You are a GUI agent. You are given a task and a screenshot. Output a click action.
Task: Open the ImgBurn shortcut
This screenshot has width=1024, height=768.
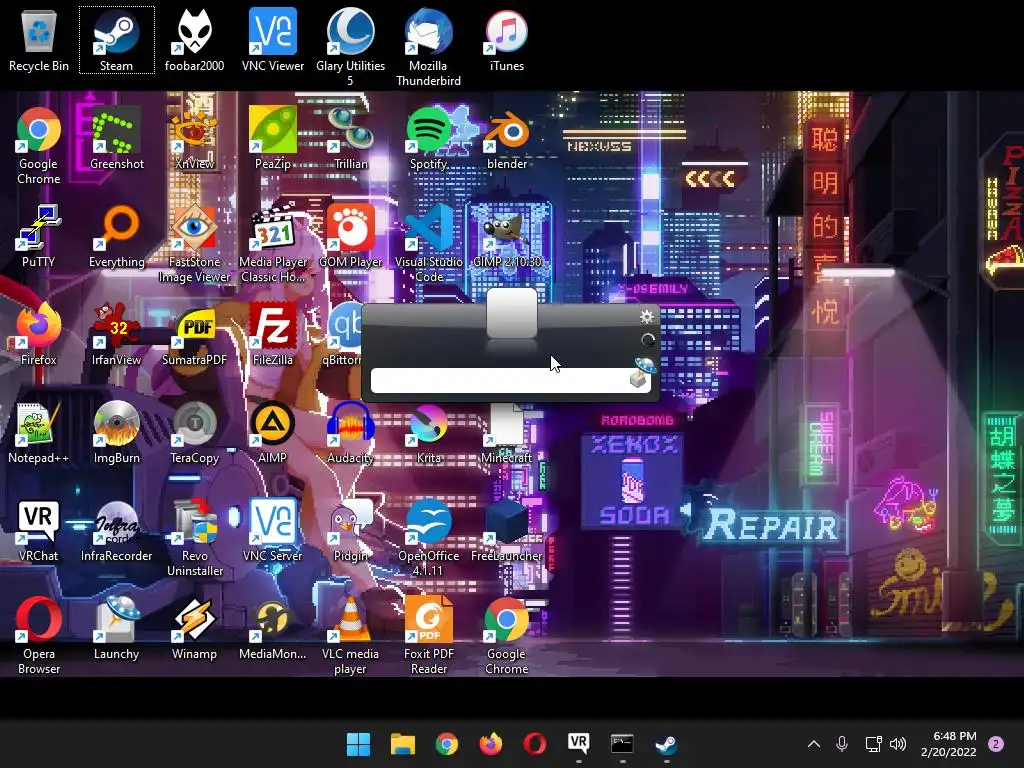tap(116, 432)
